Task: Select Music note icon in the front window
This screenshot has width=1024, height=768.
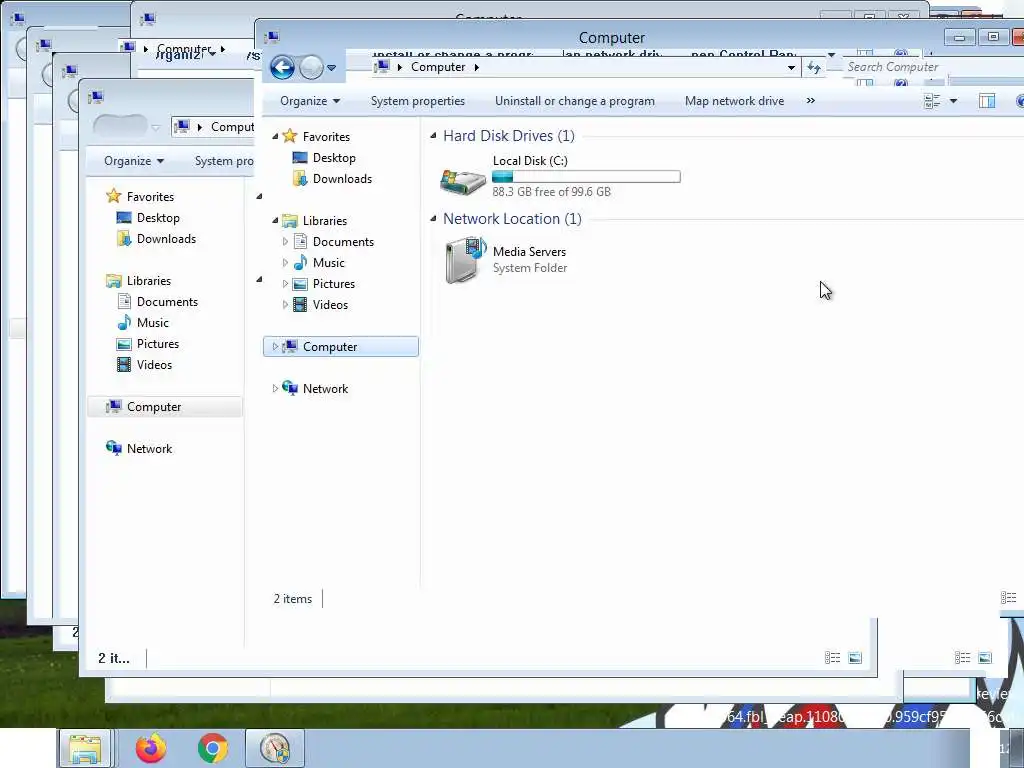Action: click(300, 263)
